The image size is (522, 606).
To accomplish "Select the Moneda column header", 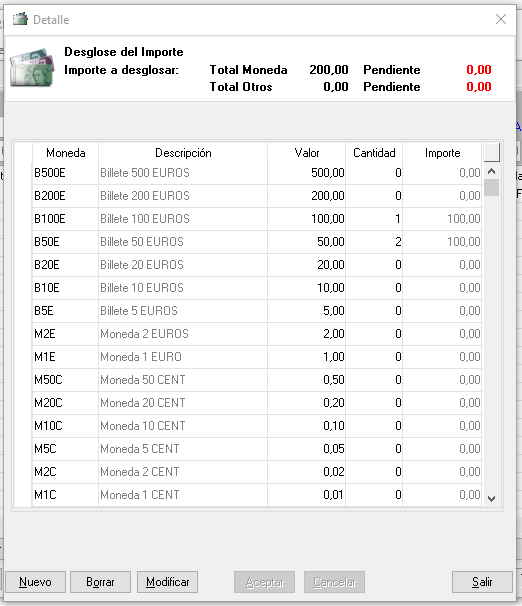I will pos(65,153).
